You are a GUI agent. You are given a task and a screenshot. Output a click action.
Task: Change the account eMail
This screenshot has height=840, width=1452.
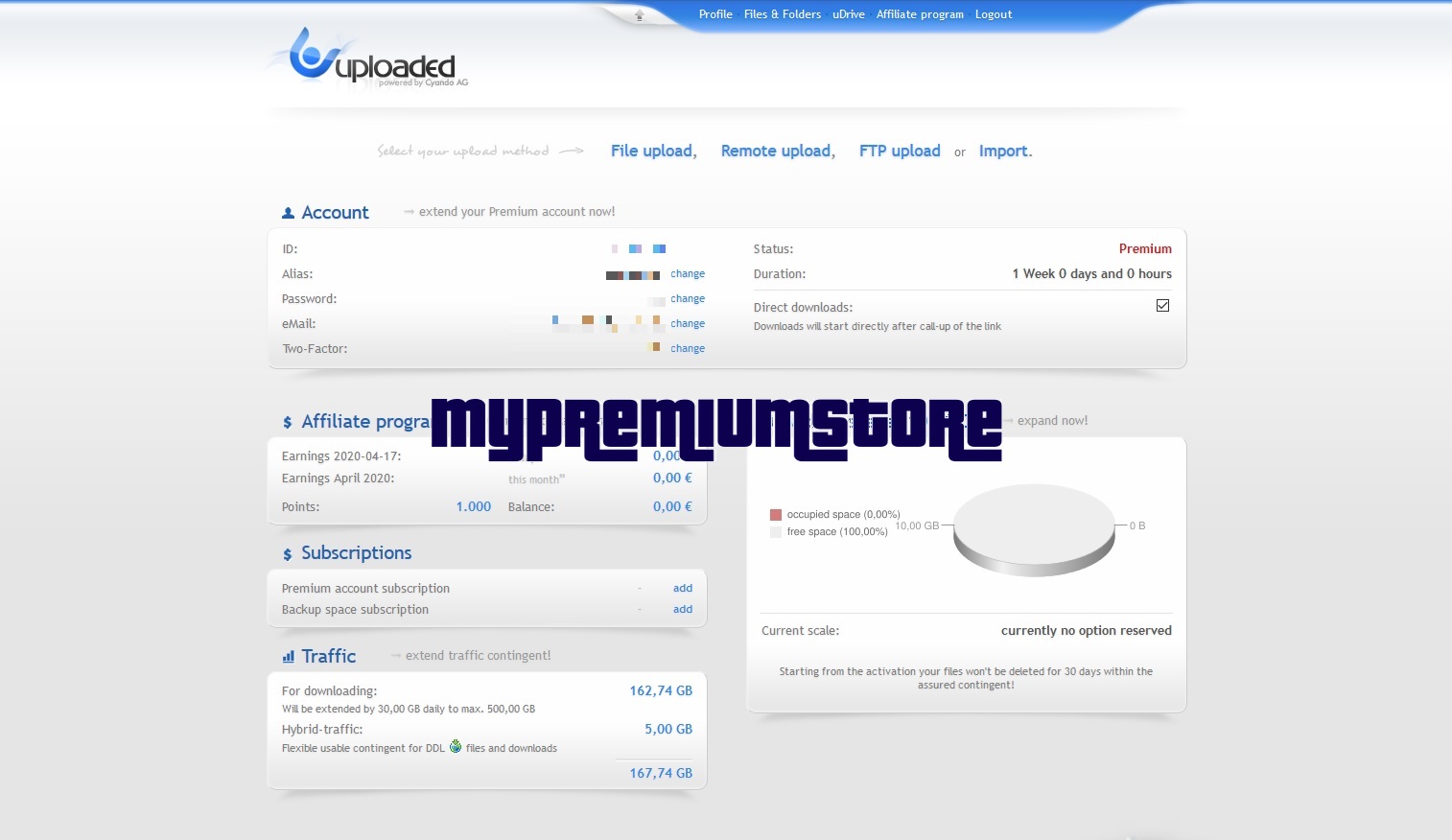(x=688, y=324)
